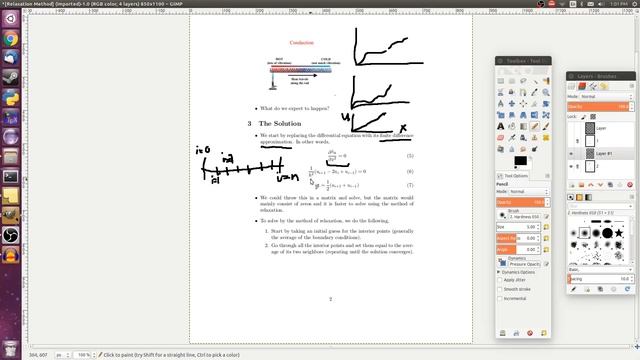
Task: Click the black foreground color swatch
Action: pyautogui.click(x=520, y=160)
